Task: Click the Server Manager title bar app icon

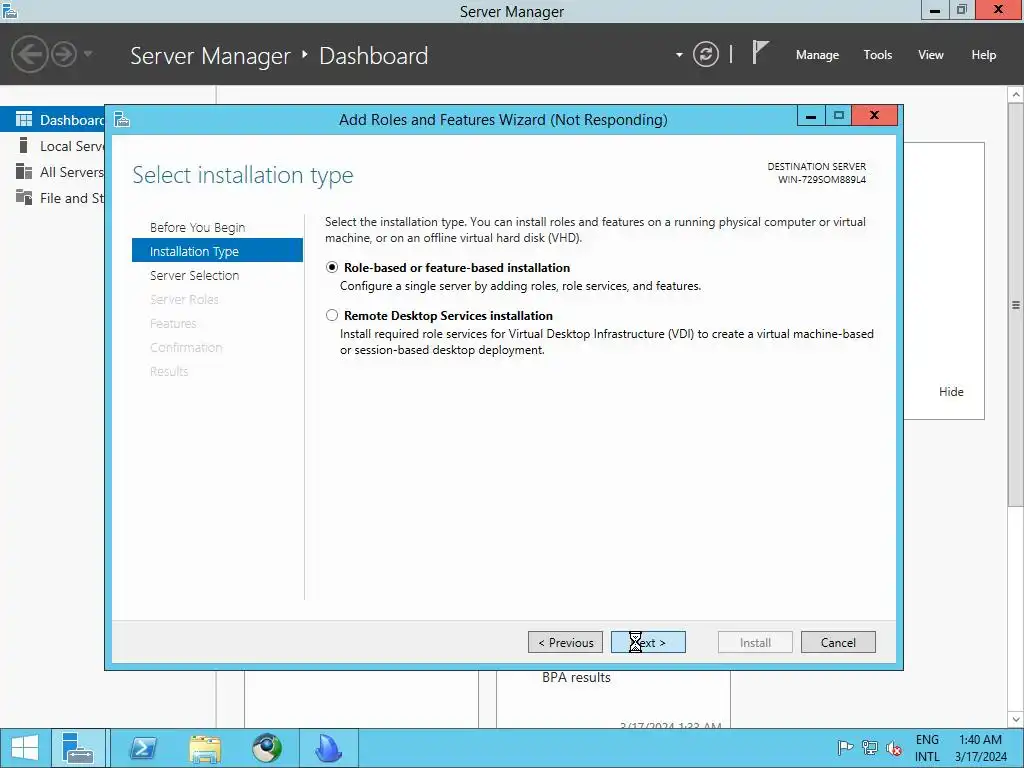Action: (x=10, y=11)
